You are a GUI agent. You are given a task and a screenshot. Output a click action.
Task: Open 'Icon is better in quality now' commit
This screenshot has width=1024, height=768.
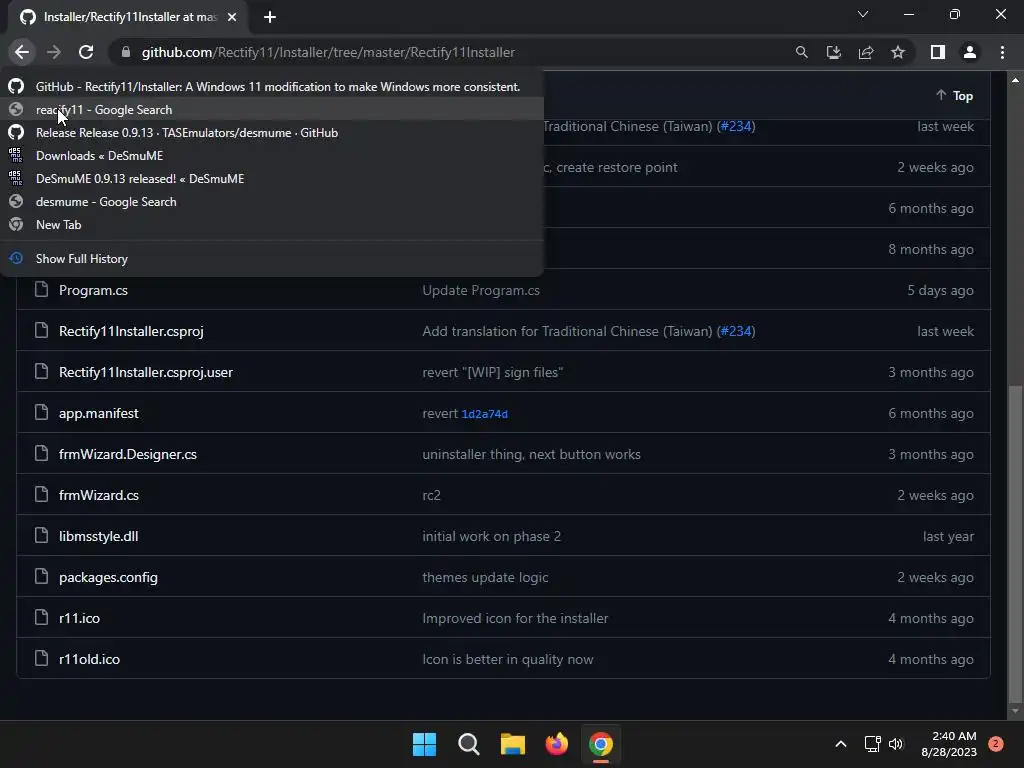pyautogui.click(x=508, y=659)
